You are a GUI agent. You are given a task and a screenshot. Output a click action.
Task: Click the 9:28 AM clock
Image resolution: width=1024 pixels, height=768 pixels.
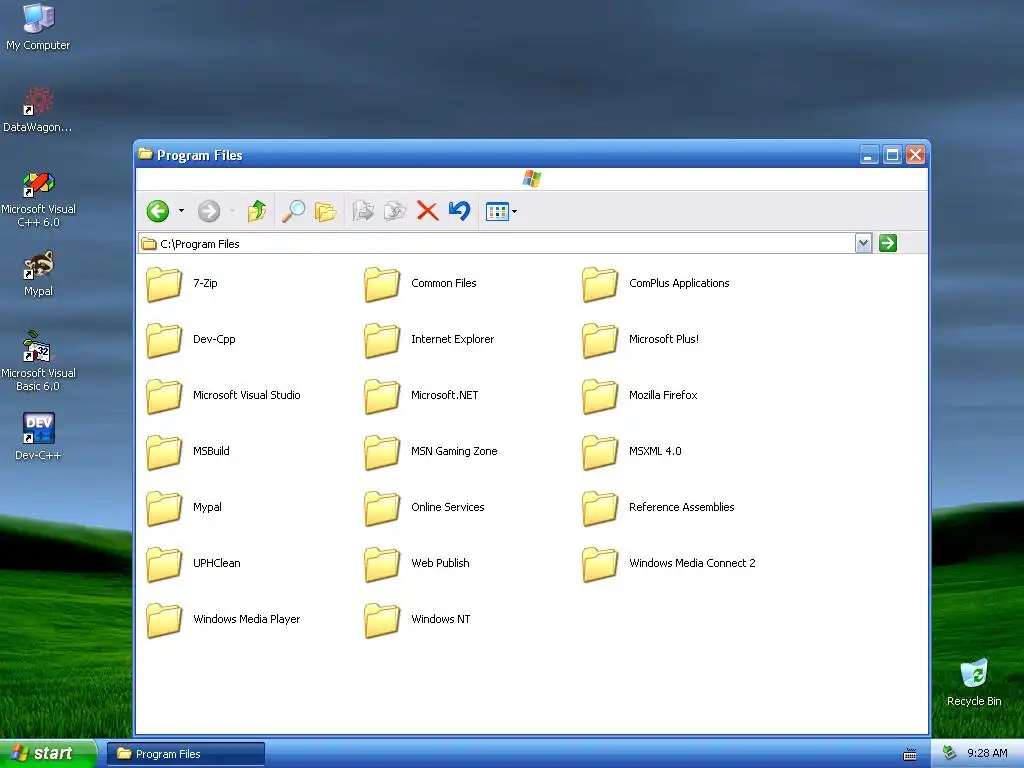click(x=987, y=753)
